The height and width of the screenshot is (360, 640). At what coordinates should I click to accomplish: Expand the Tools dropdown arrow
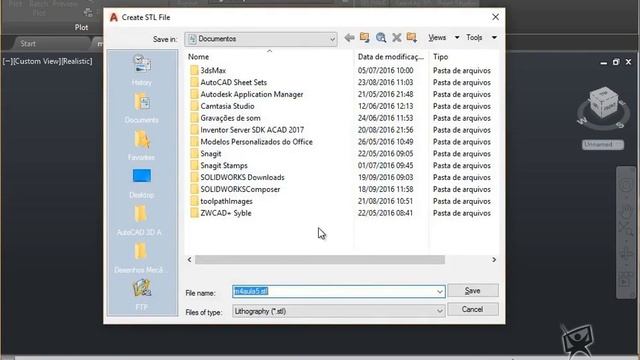494,38
